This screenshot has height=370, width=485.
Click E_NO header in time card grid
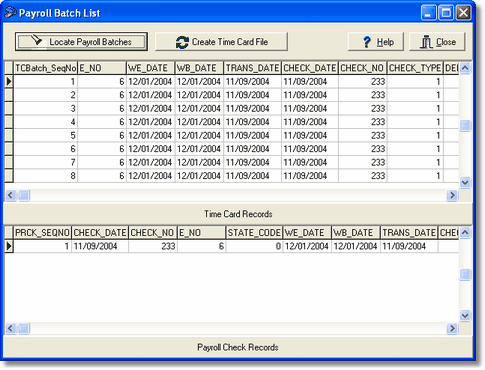[102, 68]
